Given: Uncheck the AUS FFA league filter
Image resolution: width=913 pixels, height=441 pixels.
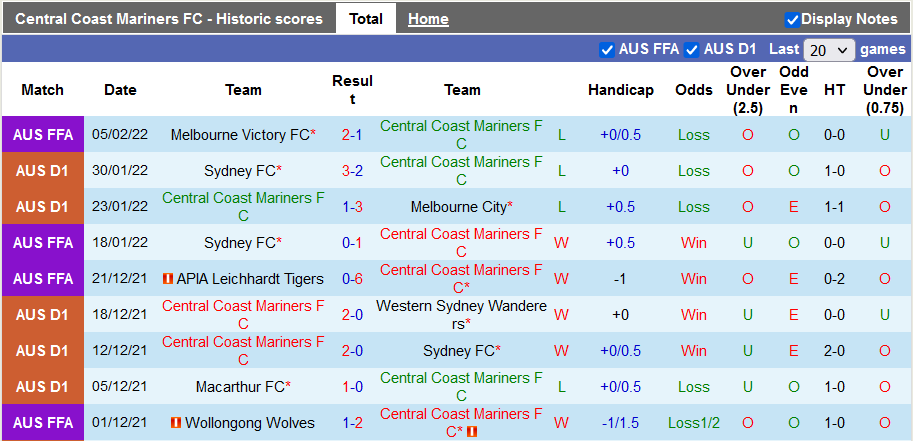Looking at the screenshot, I should (x=607, y=49).
